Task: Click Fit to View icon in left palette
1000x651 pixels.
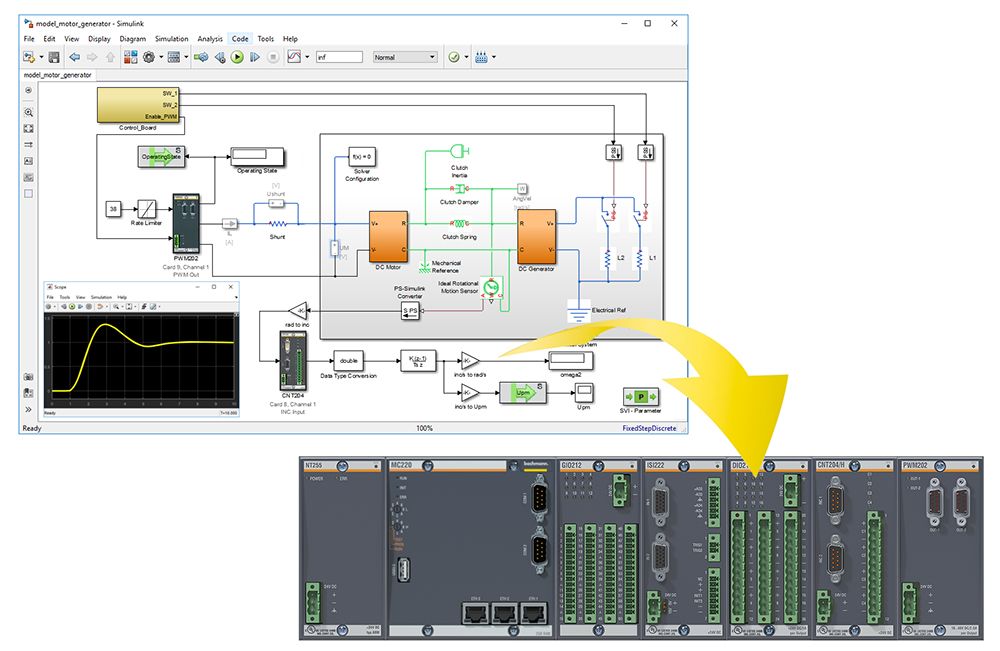Action: pyautogui.click(x=28, y=129)
